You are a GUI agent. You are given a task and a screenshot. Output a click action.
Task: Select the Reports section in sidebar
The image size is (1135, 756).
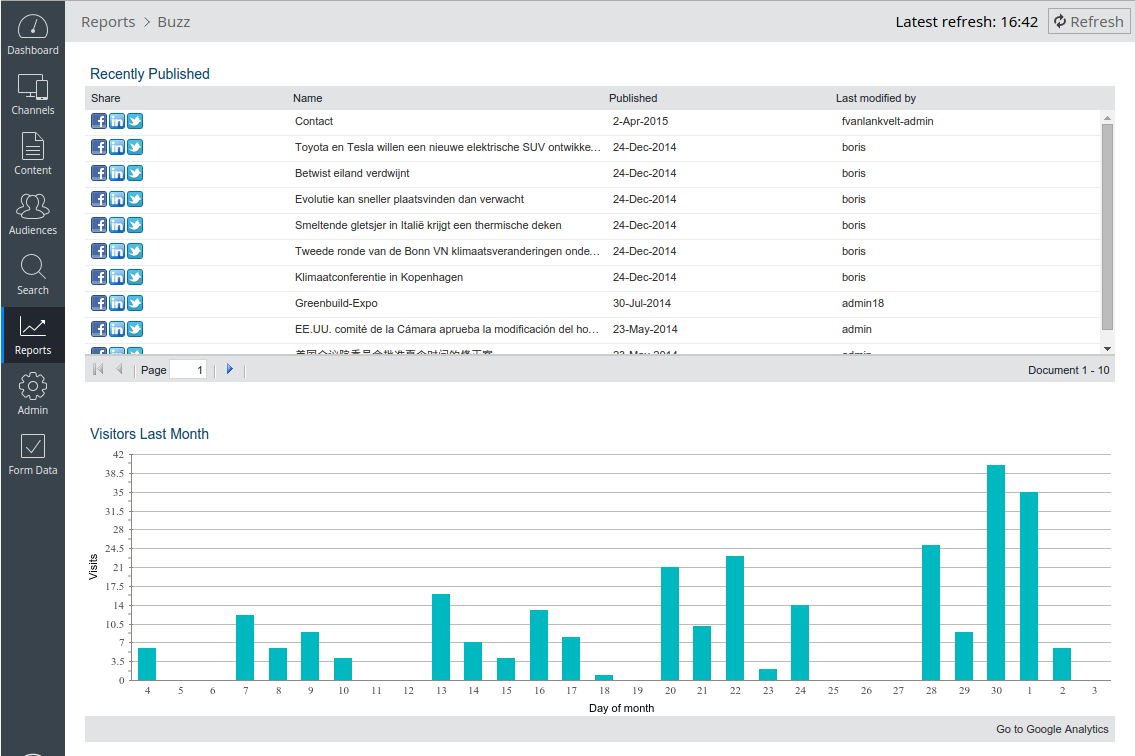(x=33, y=335)
